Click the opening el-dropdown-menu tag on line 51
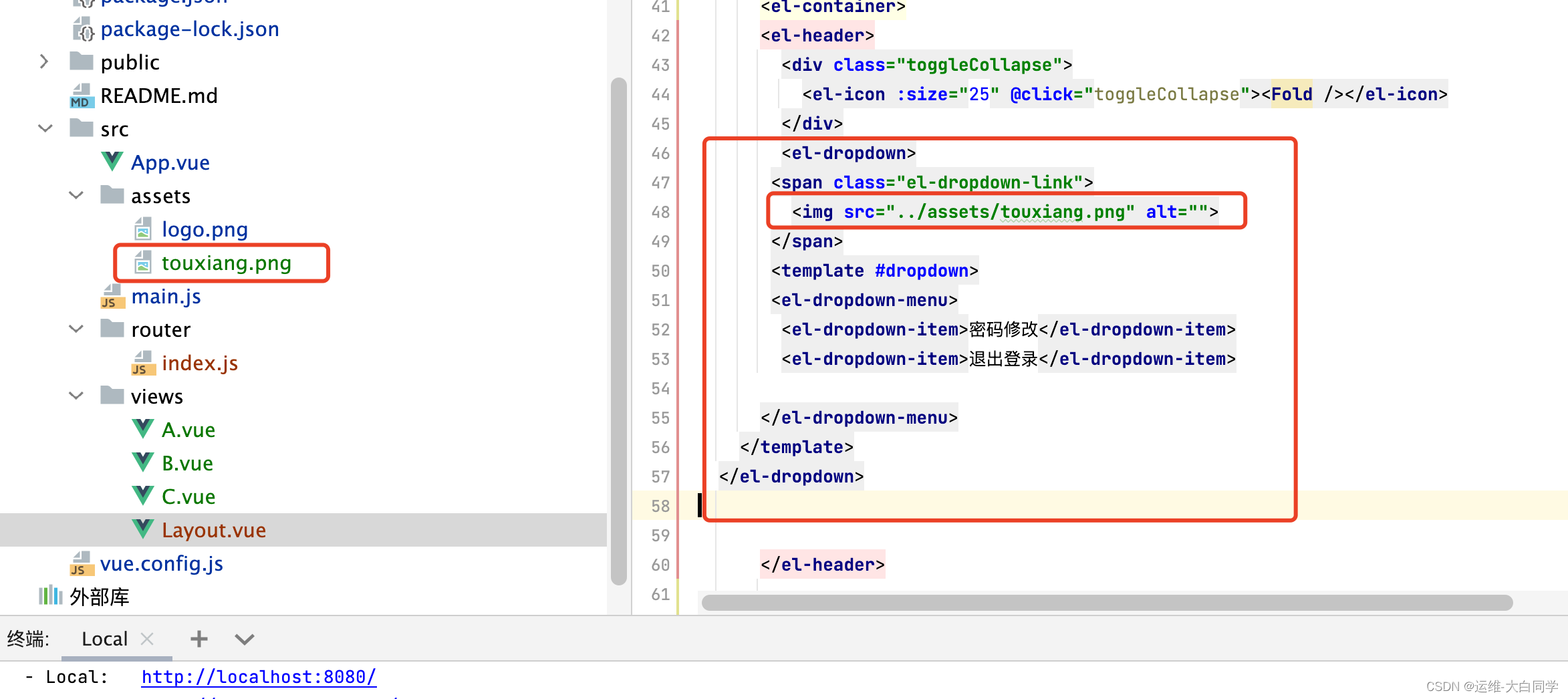 click(x=864, y=300)
